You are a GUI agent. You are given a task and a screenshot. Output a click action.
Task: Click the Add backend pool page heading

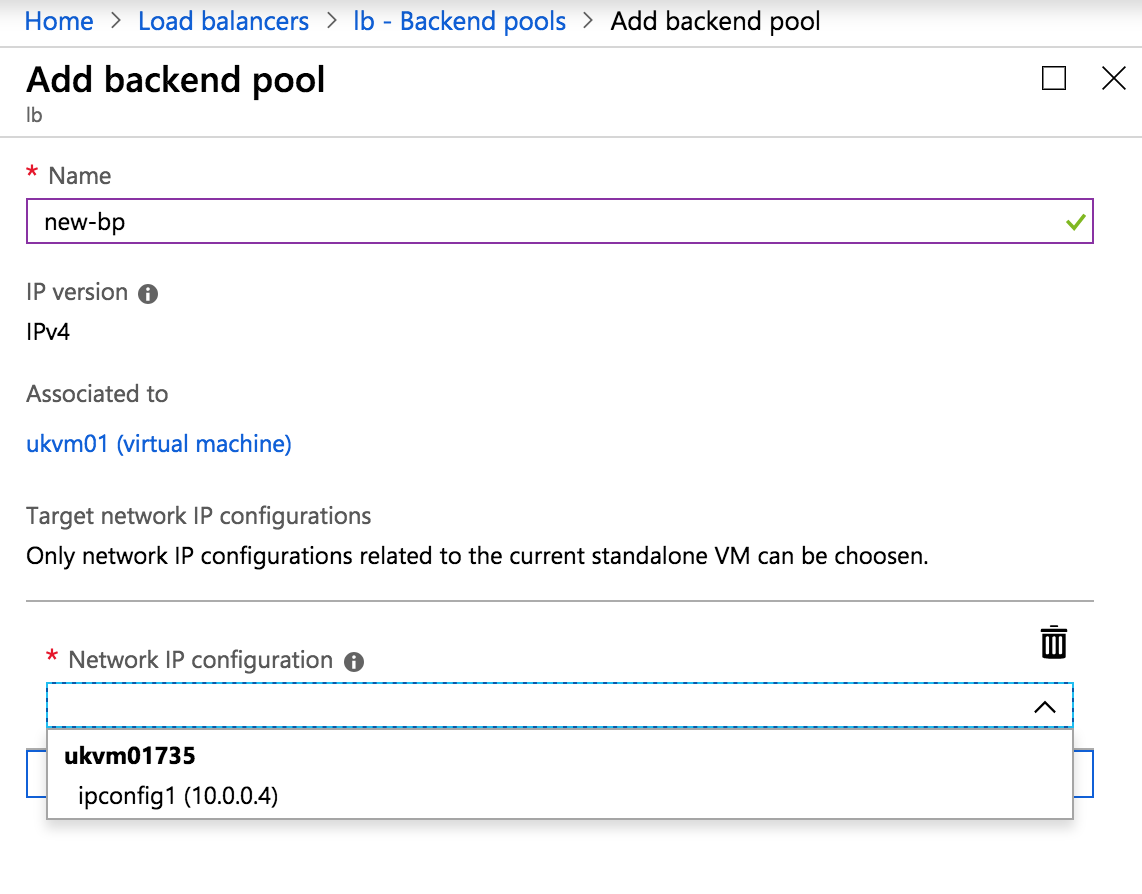(x=175, y=80)
